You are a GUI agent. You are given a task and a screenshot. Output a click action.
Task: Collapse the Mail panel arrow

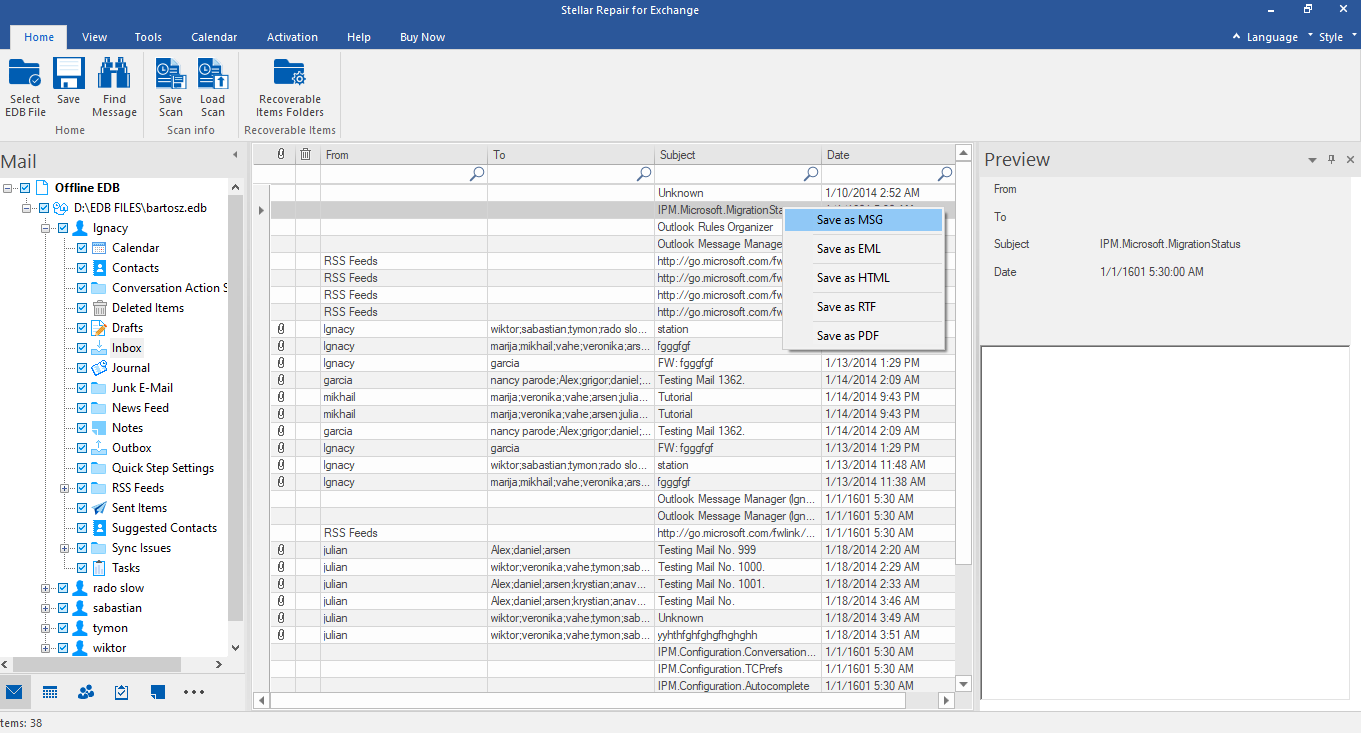pos(235,155)
